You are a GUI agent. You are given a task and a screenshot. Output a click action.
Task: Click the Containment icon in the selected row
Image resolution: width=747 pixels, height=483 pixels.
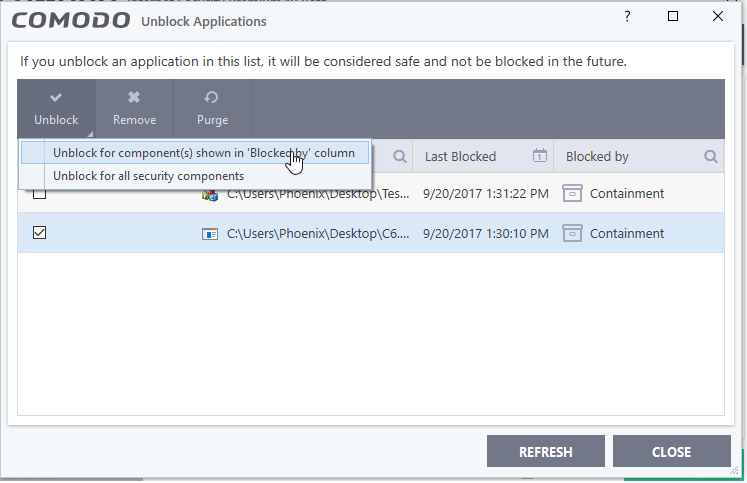point(572,233)
